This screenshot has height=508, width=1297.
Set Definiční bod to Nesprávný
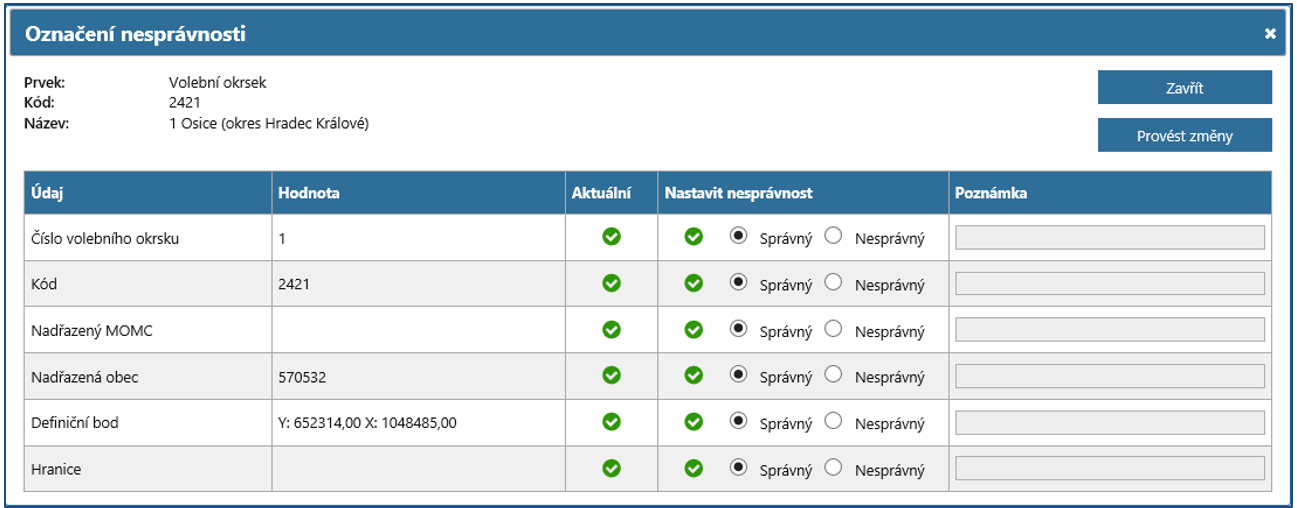coord(834,421)
